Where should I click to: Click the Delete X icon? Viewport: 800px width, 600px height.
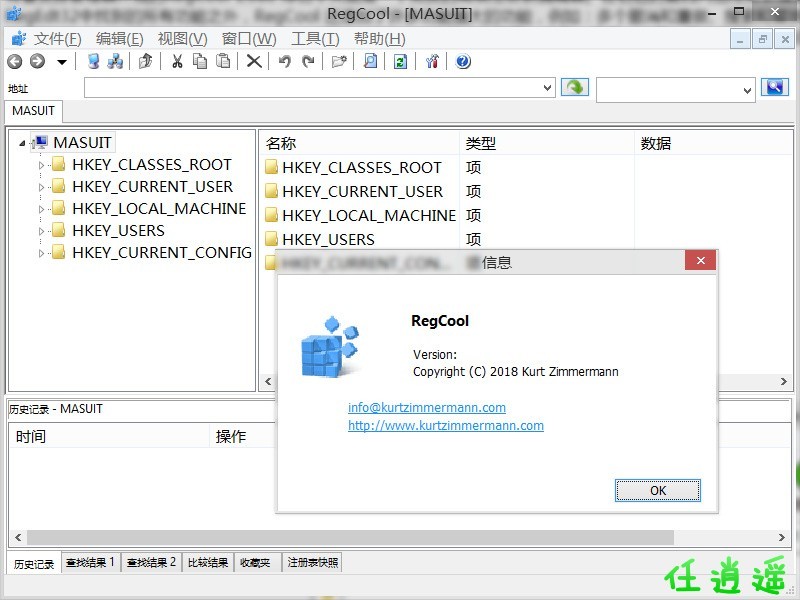(254, 62)
